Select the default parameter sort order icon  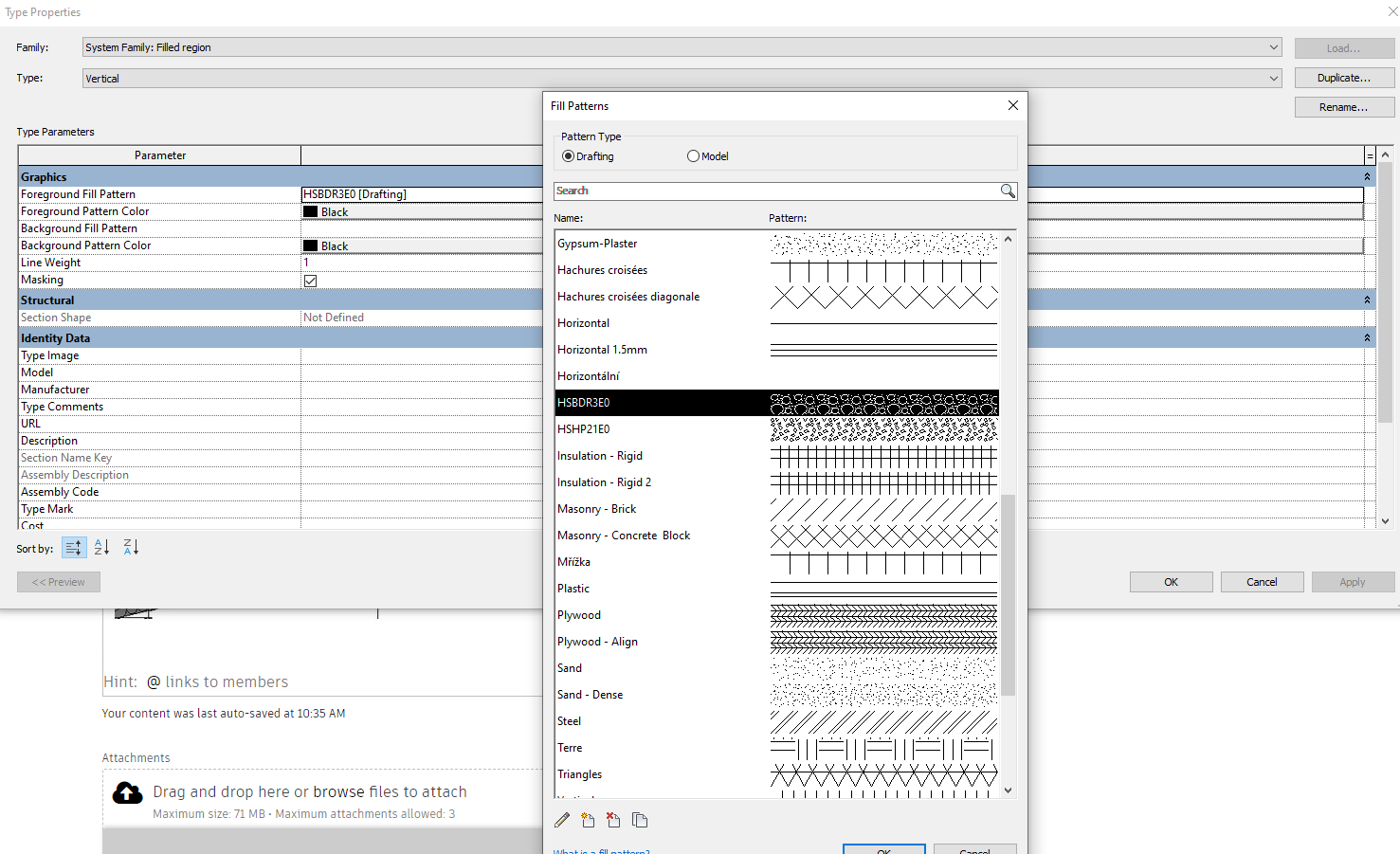click(x=74, y=547)
